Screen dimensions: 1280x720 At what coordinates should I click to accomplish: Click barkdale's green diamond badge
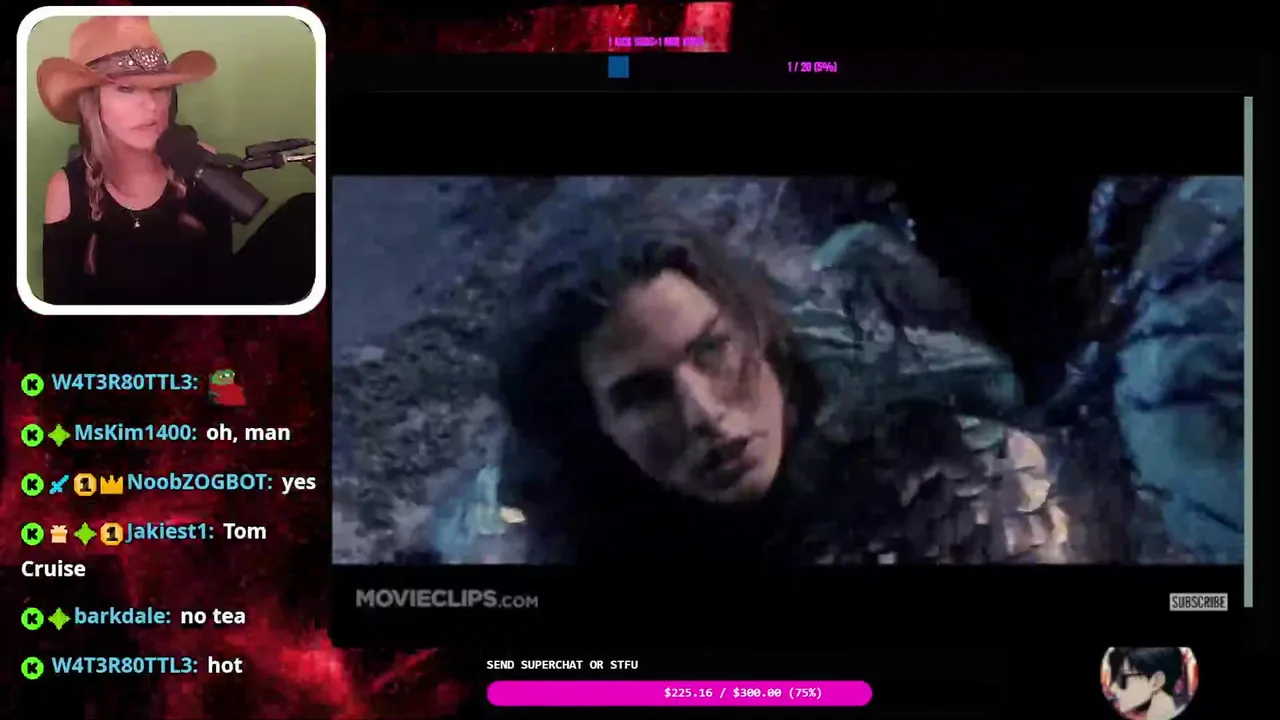pyautogui.click(x=59, y=618)
